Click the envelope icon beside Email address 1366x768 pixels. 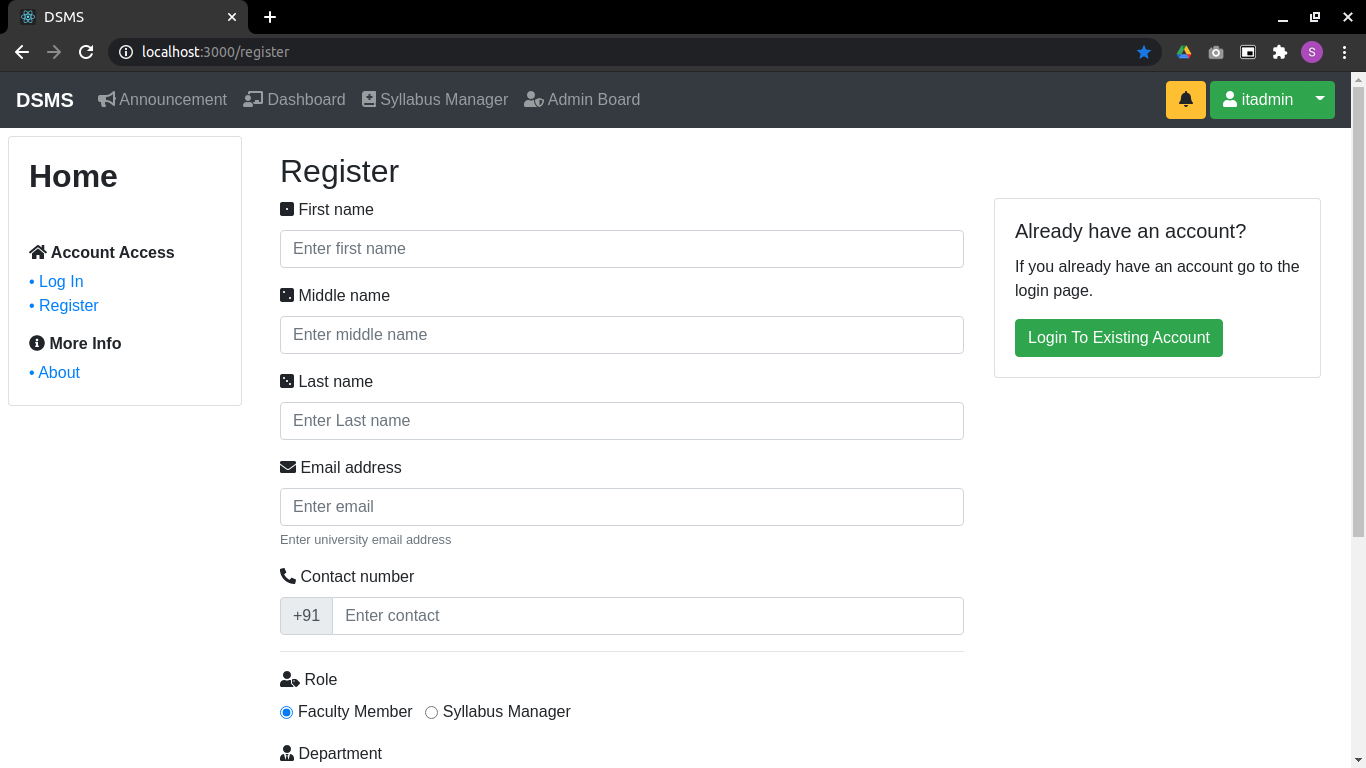coord(286,467)
